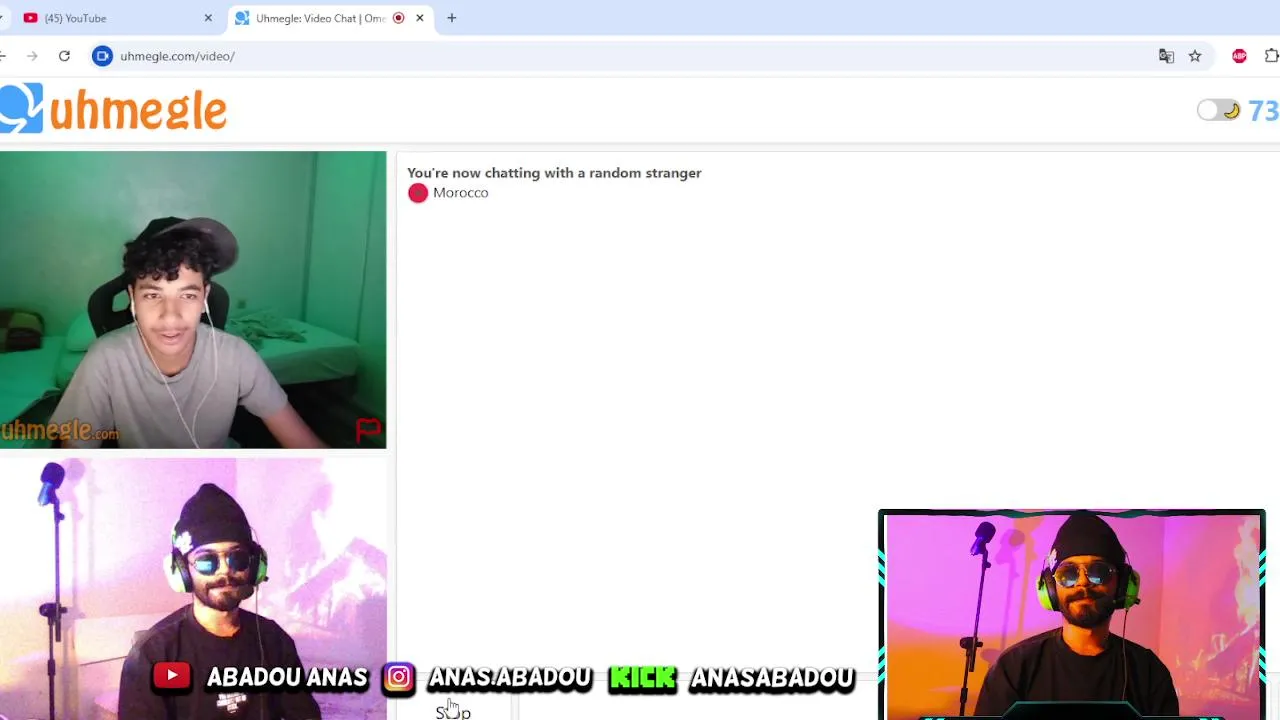Click the recording indicator on the Uhmegle tab
The image size is (1280, 720).
[x=398, y=18]
